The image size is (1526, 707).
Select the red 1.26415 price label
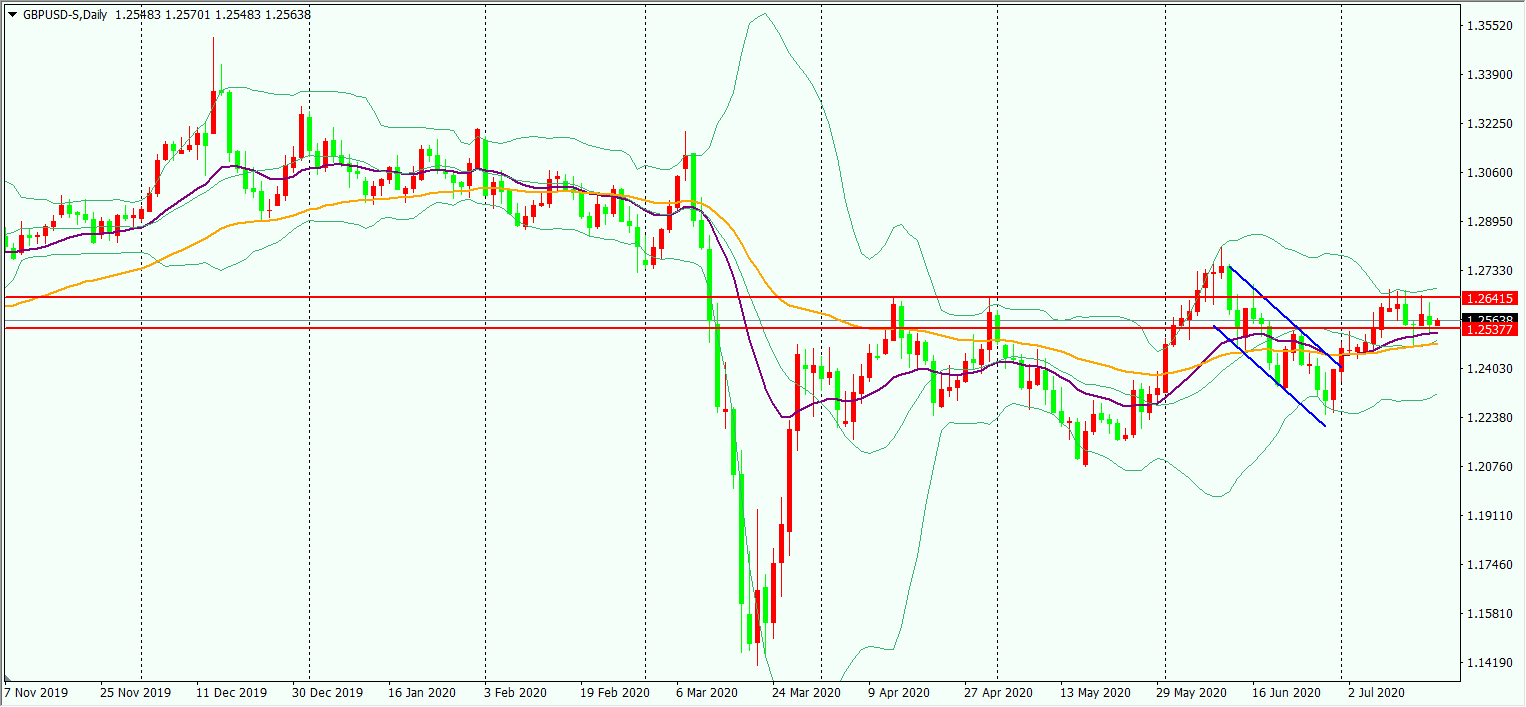pos(1491,298)
